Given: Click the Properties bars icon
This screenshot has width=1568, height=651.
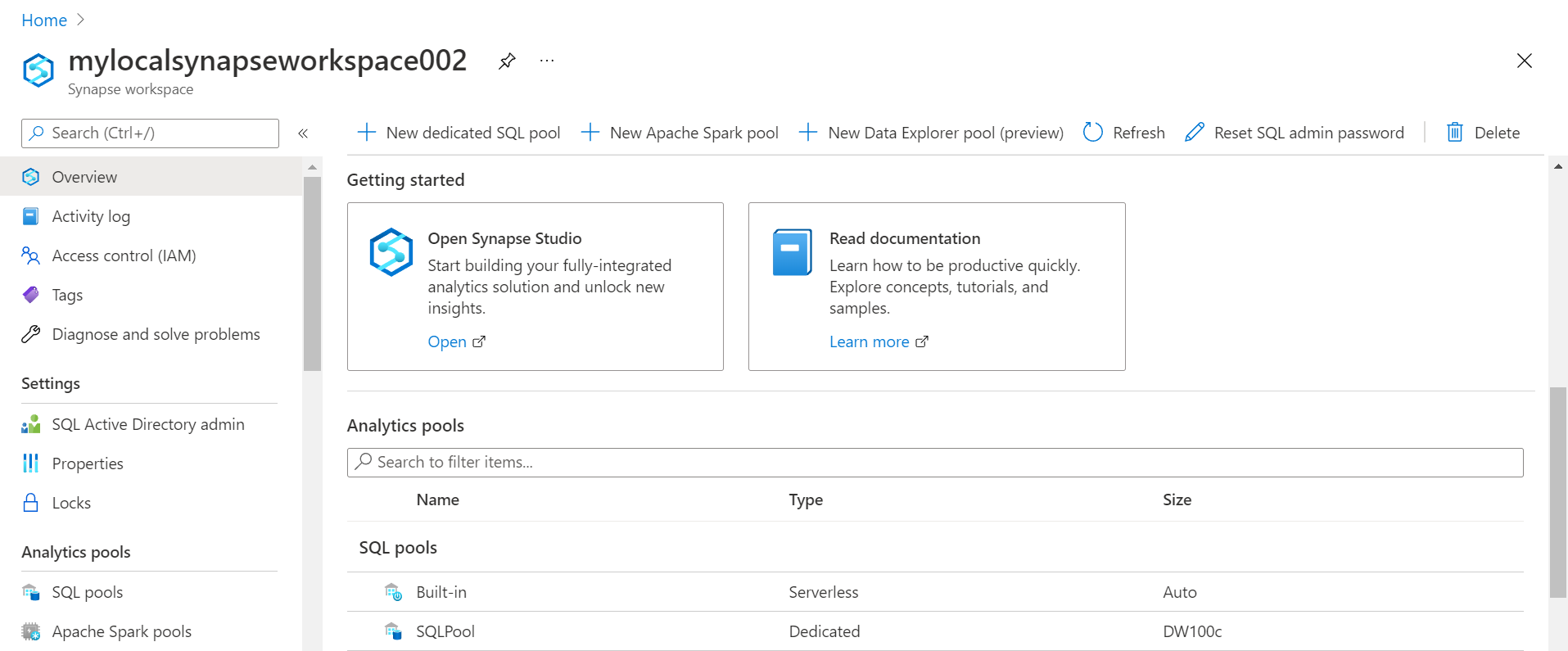Looking at the screenshot, I should tap(30, 463).
